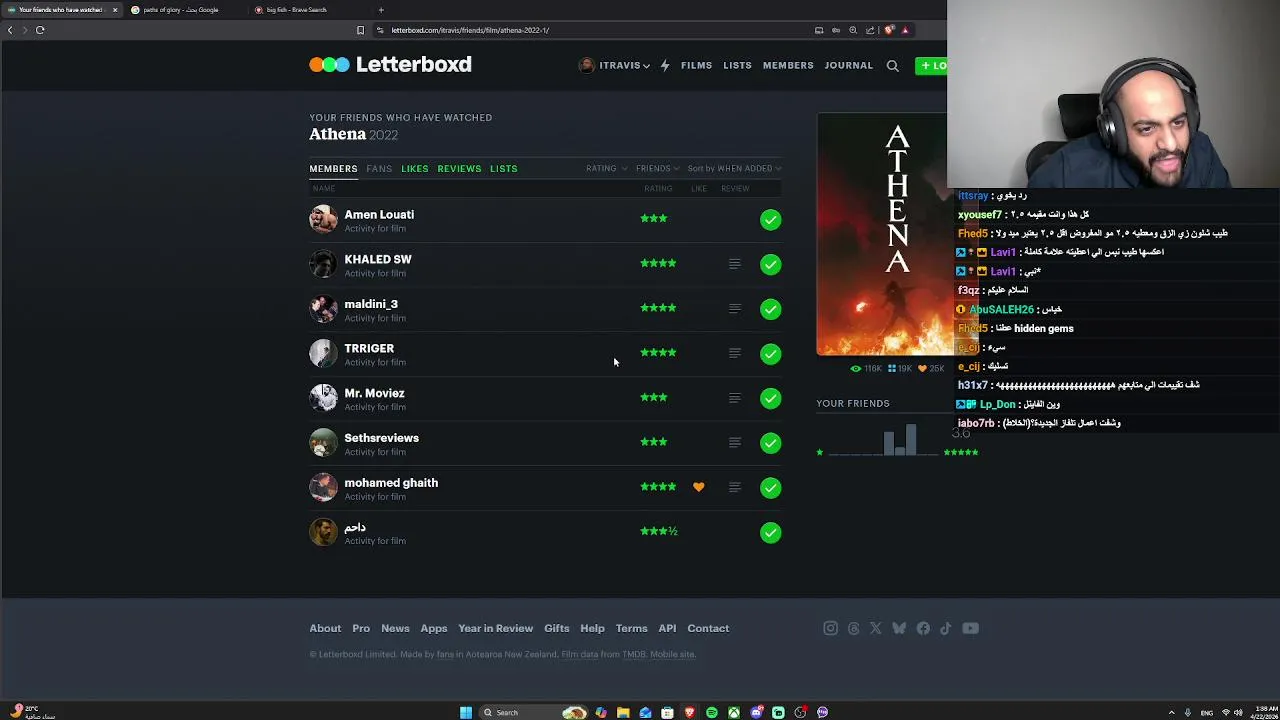Open Windows Start menu

click(x=466, y=712)
